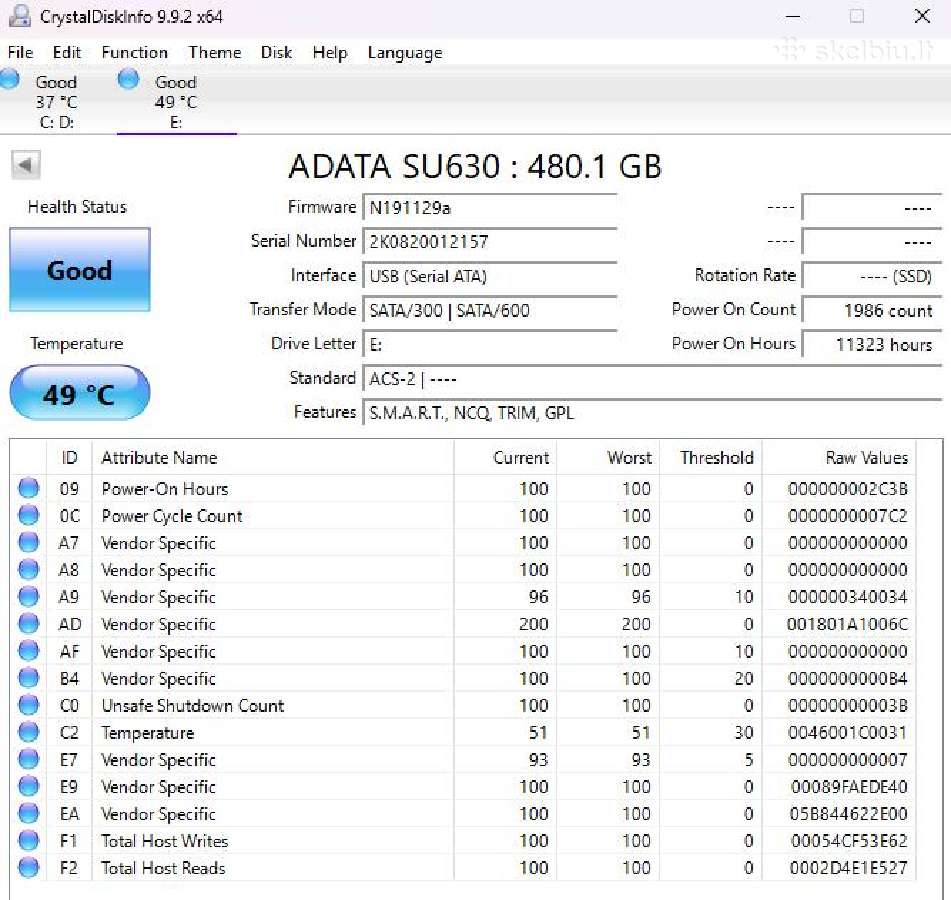Screen dimensions: 951x900
Task: Minimize the CrystalDiskInfo window
Action: click(x=793, y=16)
